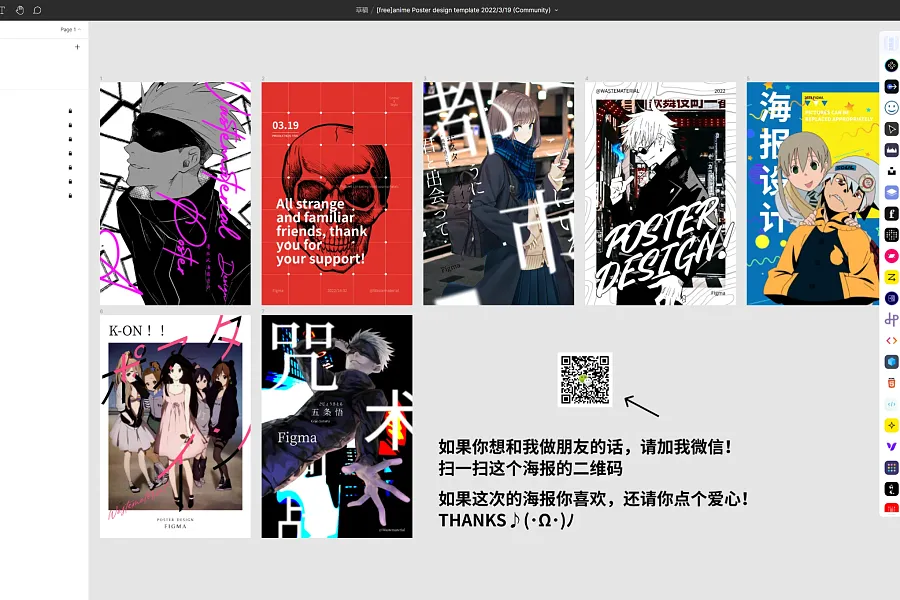Open the blue cube plugin icon

pyautogui.click(x=891, y=362)
